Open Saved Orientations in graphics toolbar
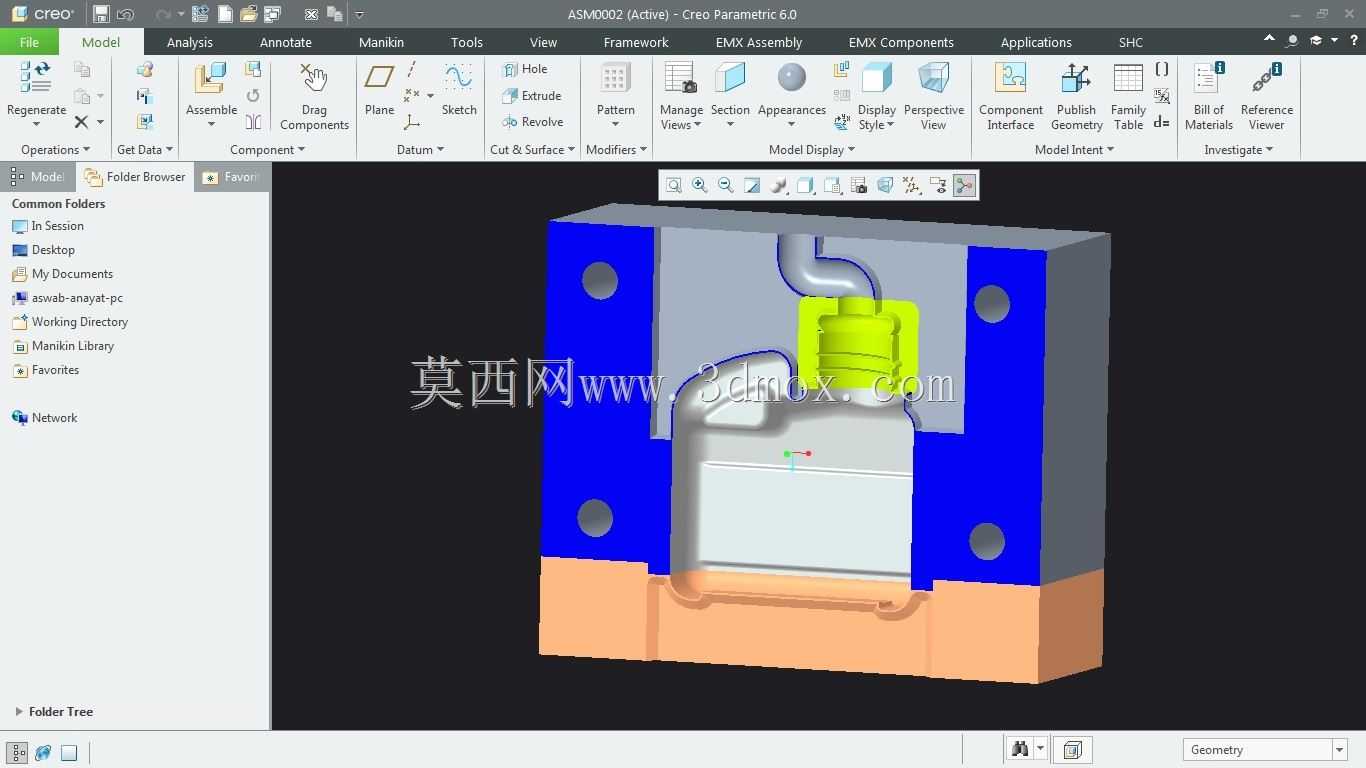Image resolution: width=1366 pixels, height=768 pixels. click(x=832, y=185)
